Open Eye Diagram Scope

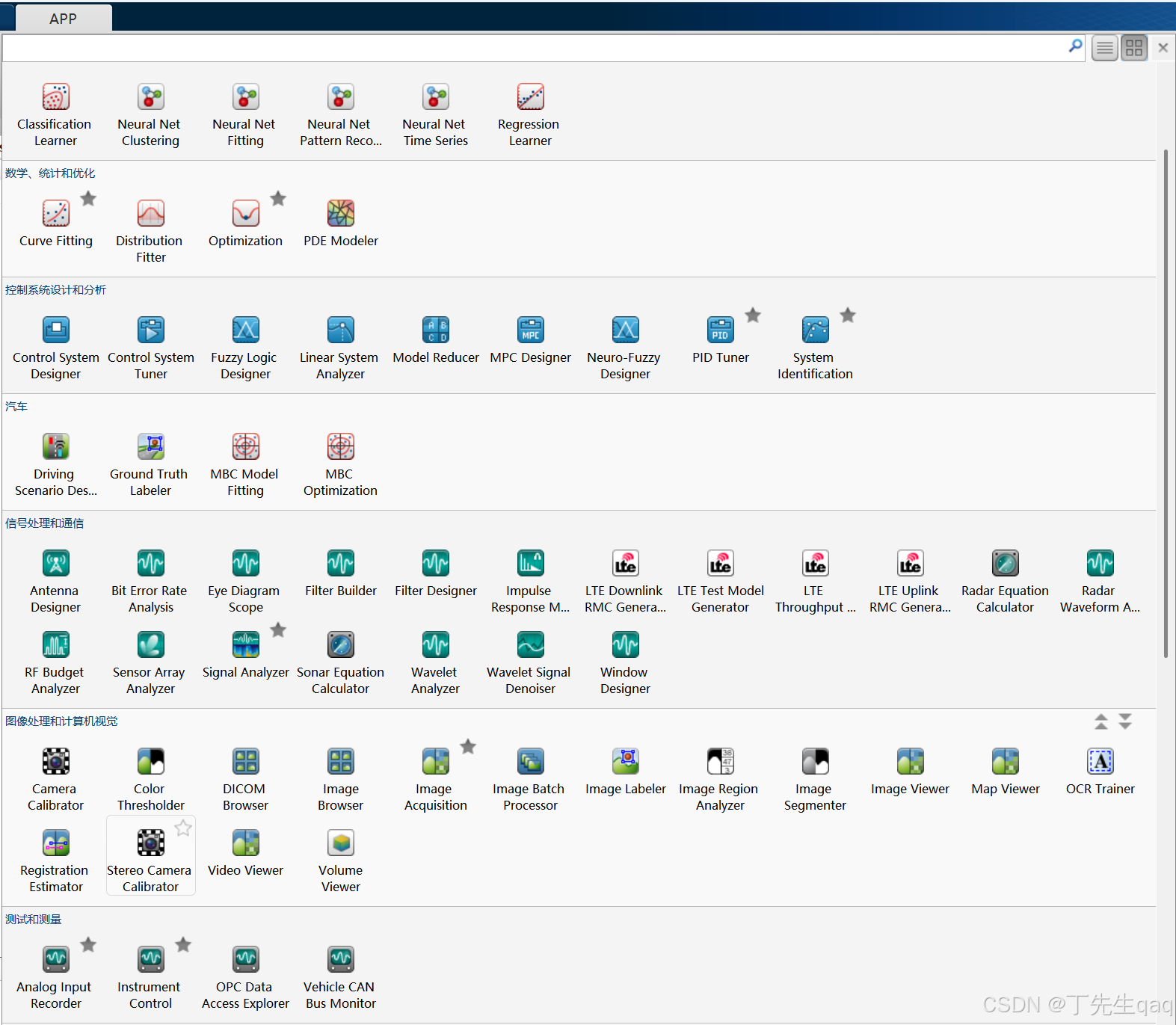(245, 582)
